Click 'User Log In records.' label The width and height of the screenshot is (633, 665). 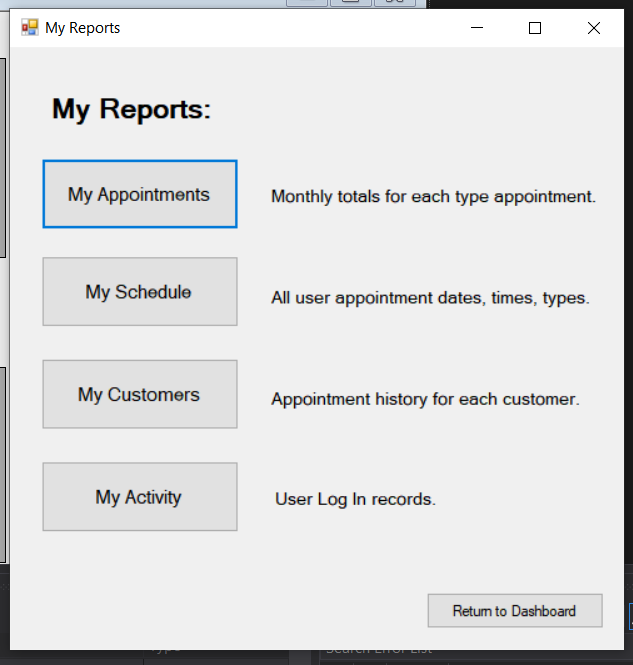[355, 499]
